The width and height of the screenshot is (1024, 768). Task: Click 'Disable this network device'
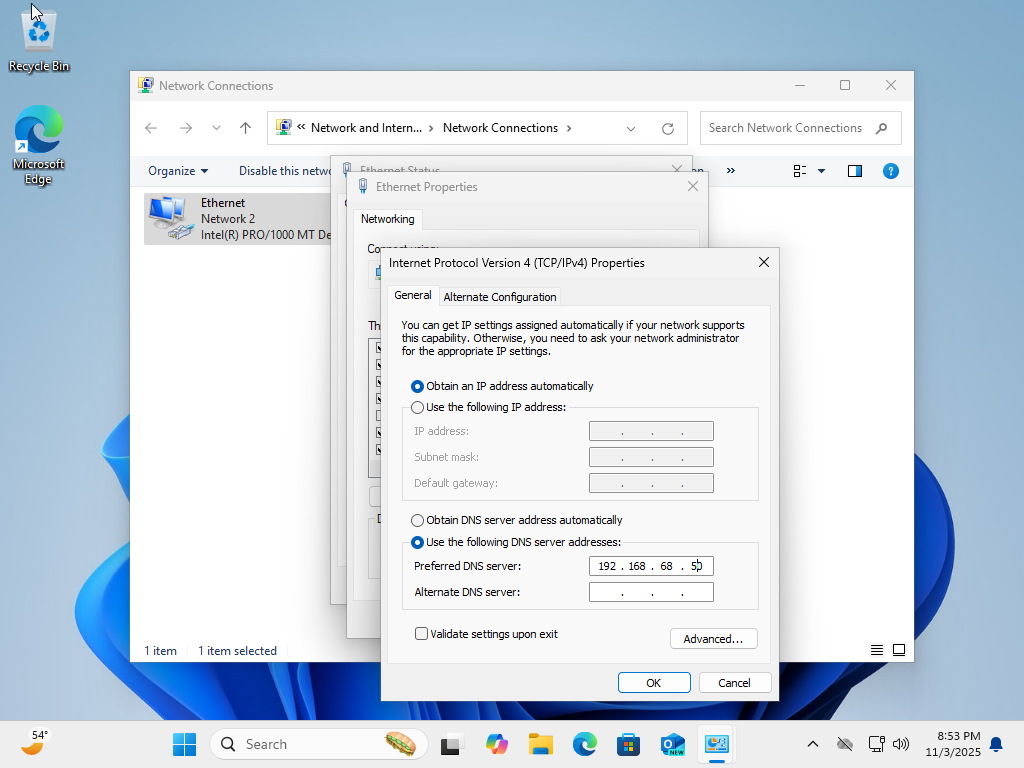coord(285,170)
